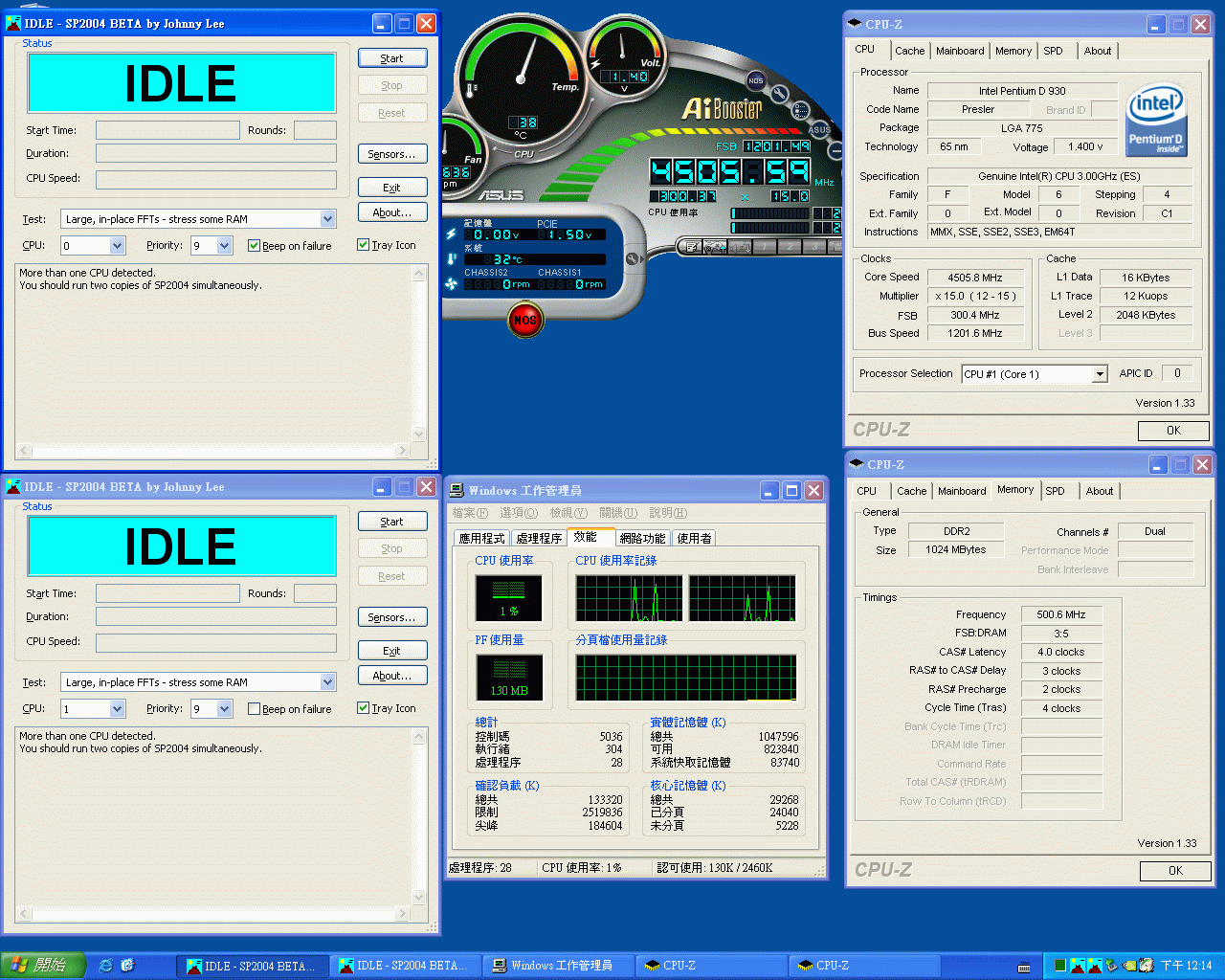1225x980 pixels.
Task: Select AiBooster profile slot 2
Action: 790,246
